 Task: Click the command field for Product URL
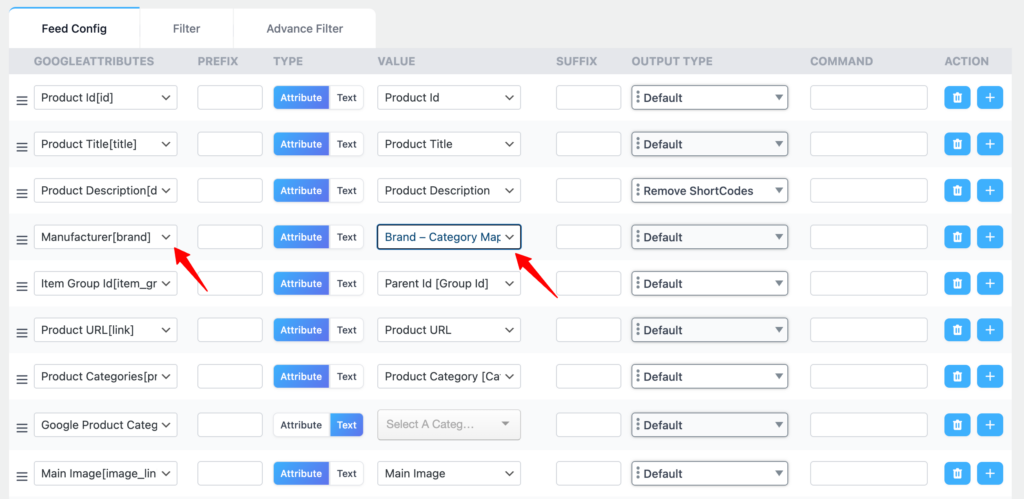click(x=869, y=330)
